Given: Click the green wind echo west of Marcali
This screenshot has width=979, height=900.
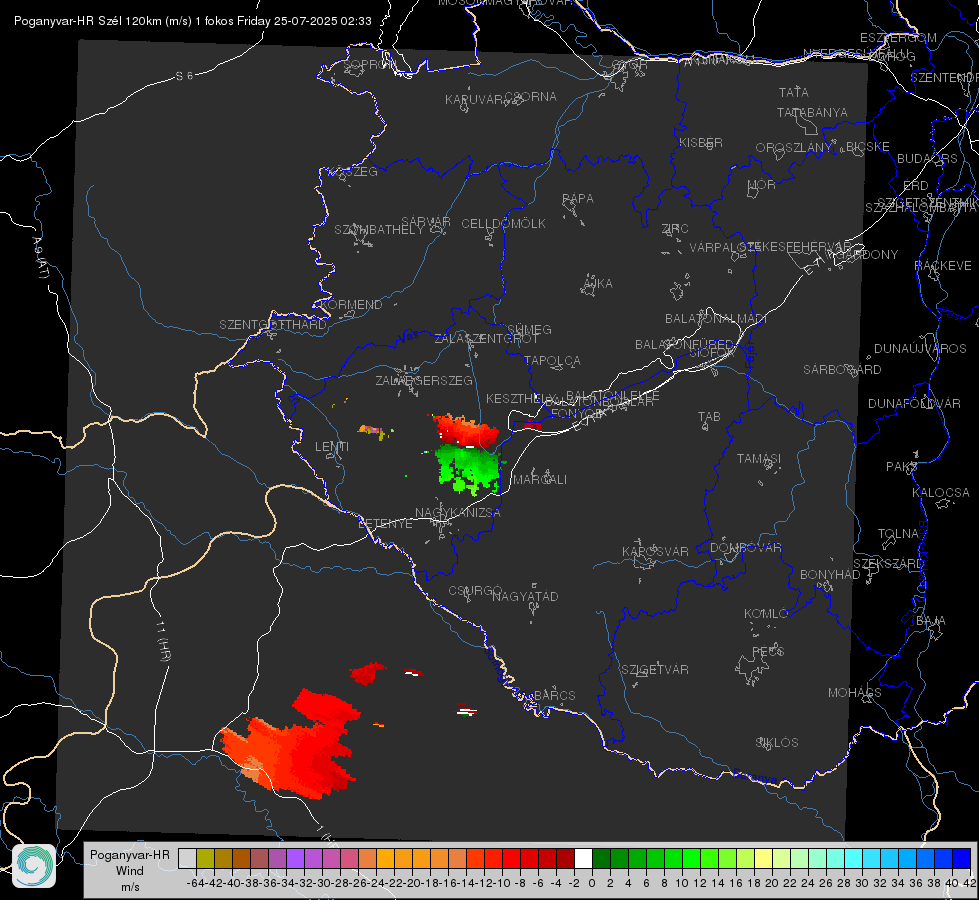Looking at the screenshot, I should point(468,470).
